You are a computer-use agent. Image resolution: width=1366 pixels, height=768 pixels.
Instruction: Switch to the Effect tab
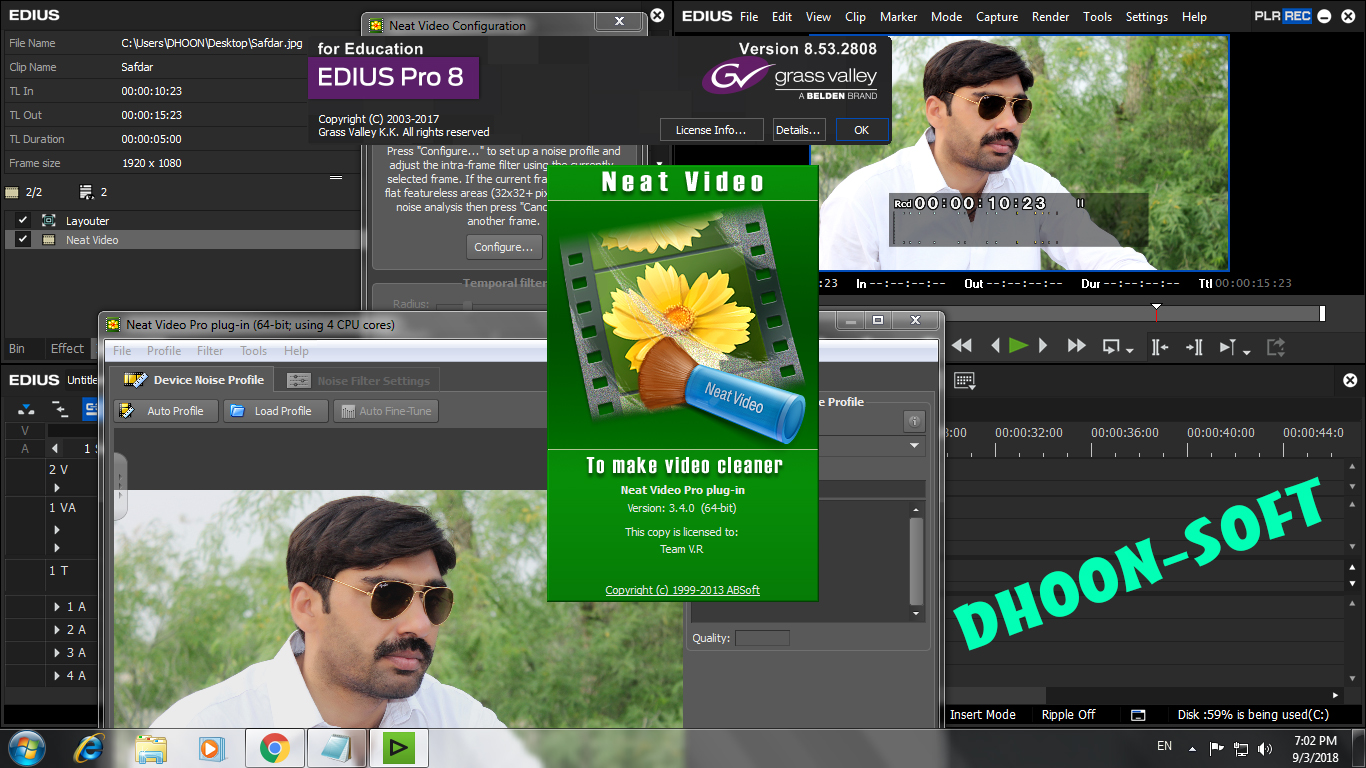(67, 349)
